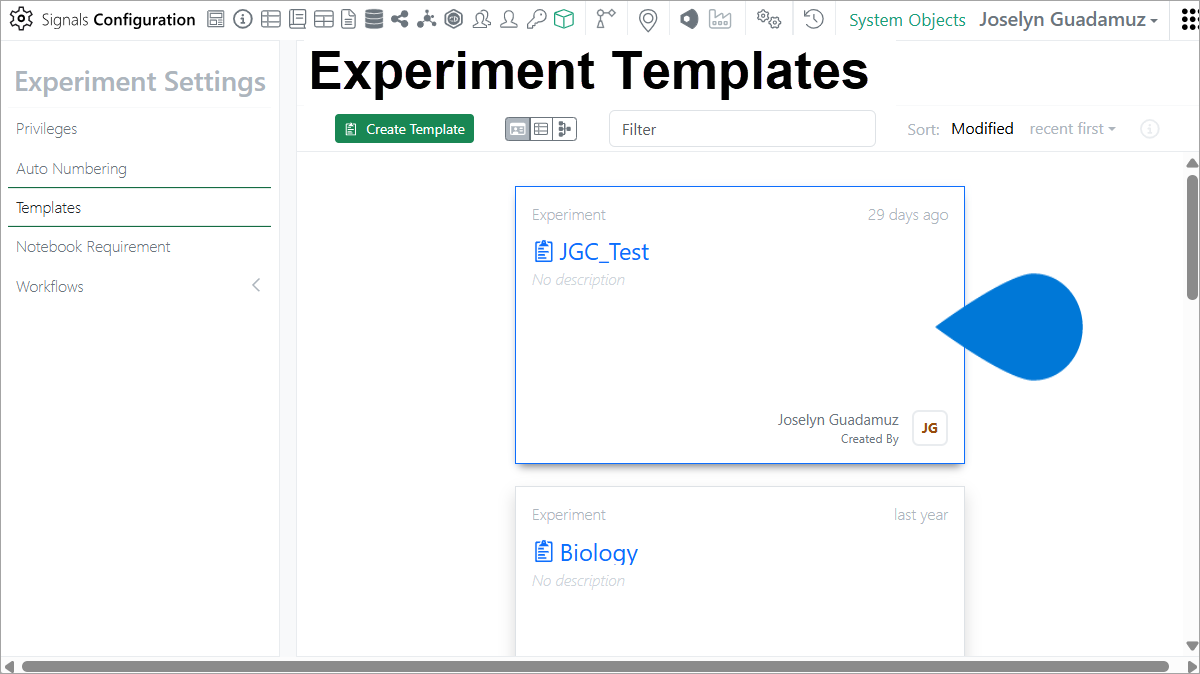1200x674 pixels.
Task: Click the factory materials icon
Action: coord(720,18)
